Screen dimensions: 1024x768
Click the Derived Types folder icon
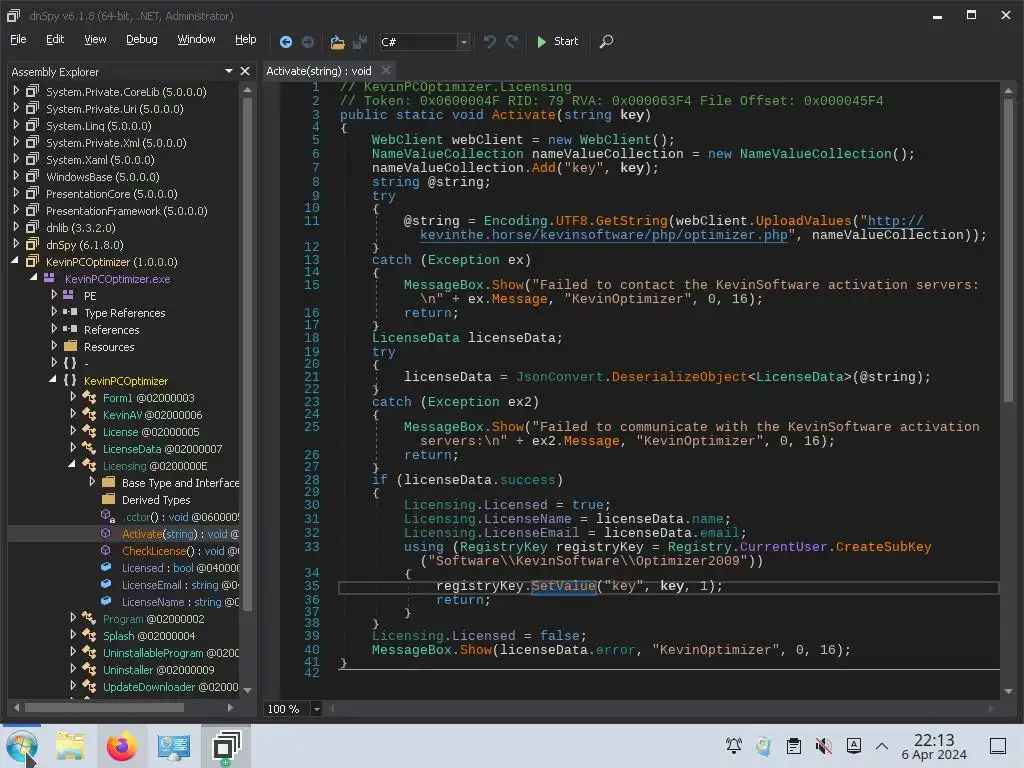tap(108, 499)
